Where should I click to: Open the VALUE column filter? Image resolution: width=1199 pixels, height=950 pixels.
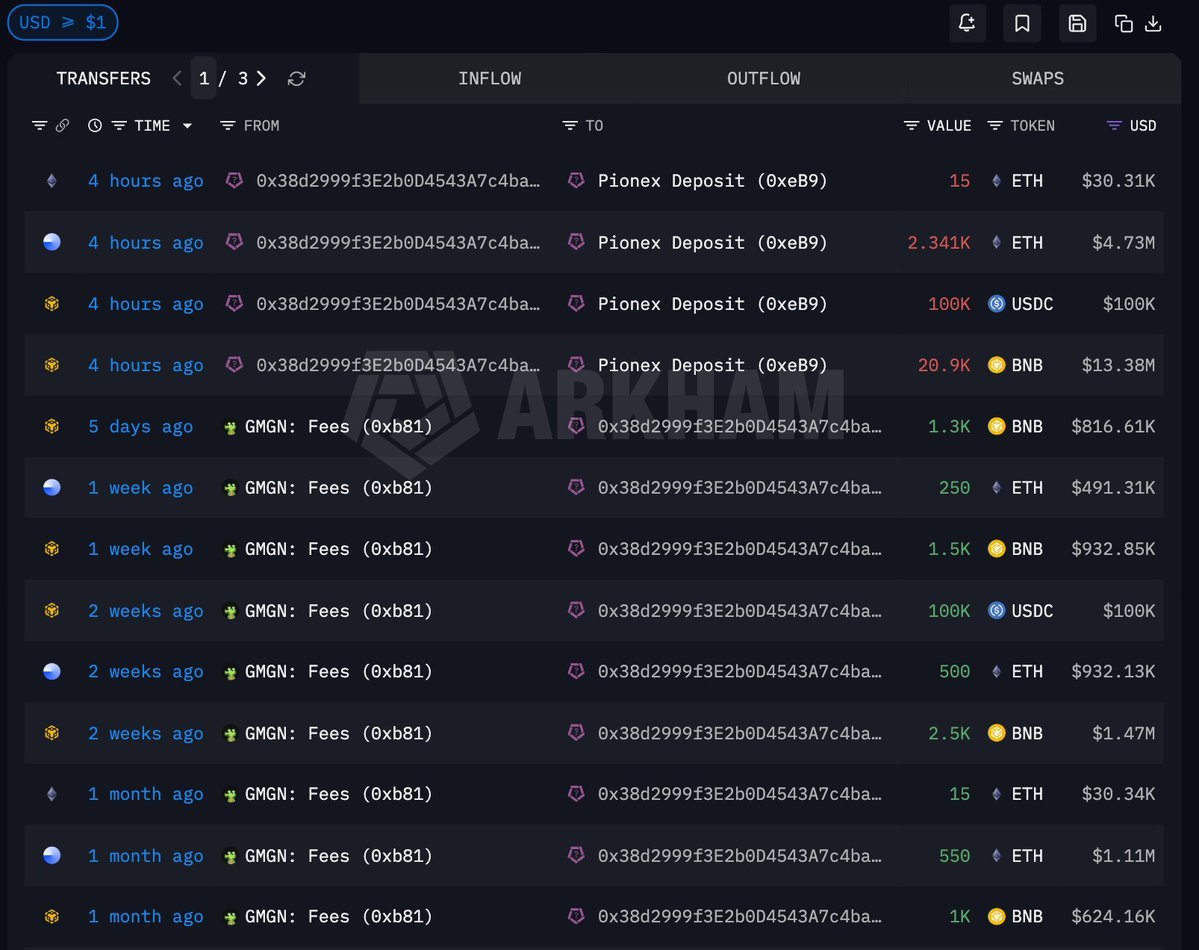click(x=911, y=125)
